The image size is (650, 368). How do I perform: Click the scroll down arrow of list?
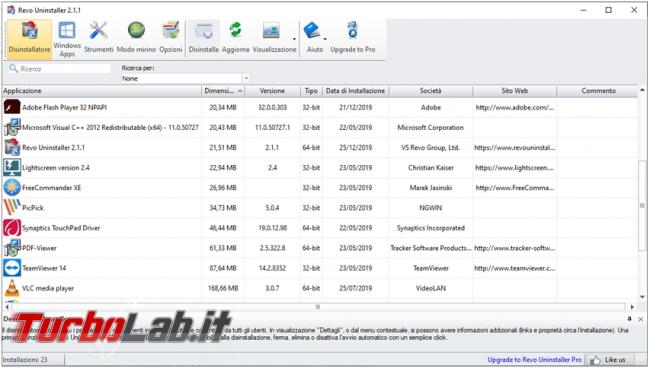point(642,297)
